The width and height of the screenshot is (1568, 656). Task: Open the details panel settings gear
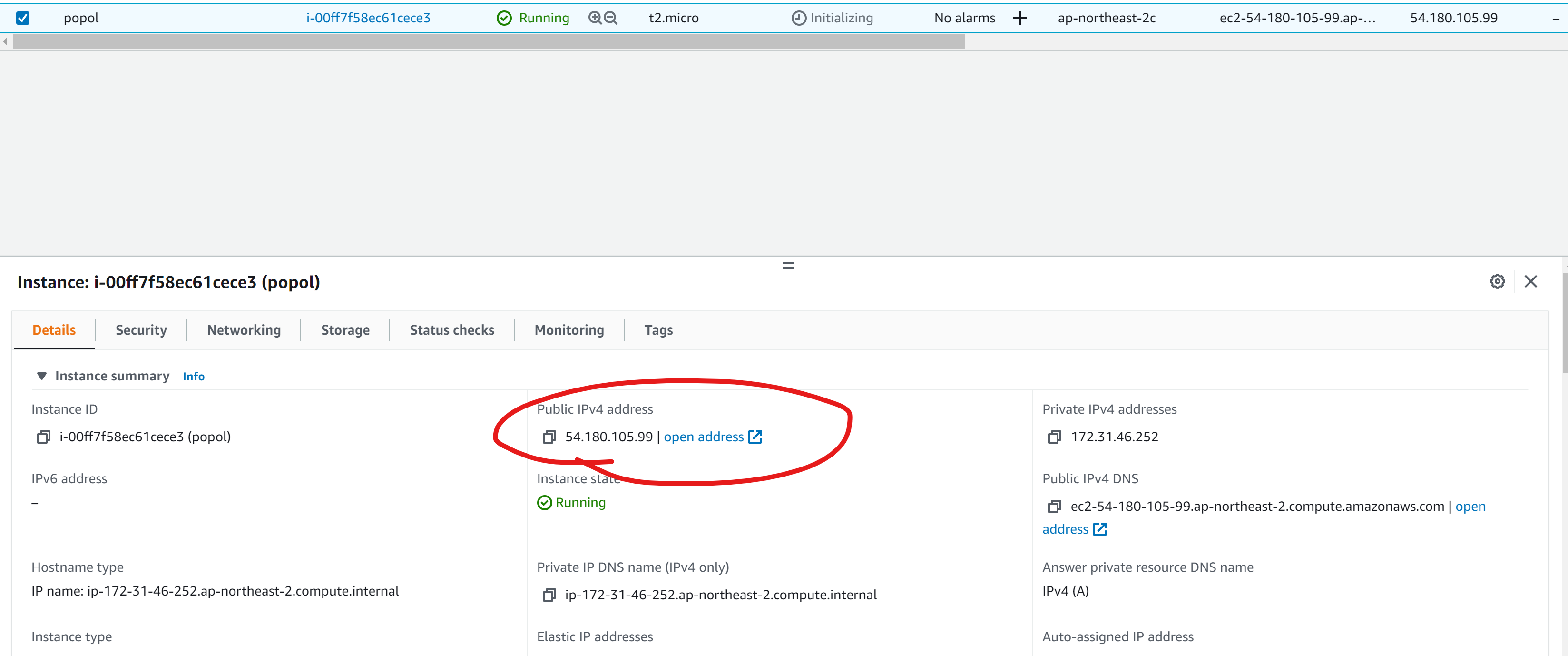coord(1497,281)
